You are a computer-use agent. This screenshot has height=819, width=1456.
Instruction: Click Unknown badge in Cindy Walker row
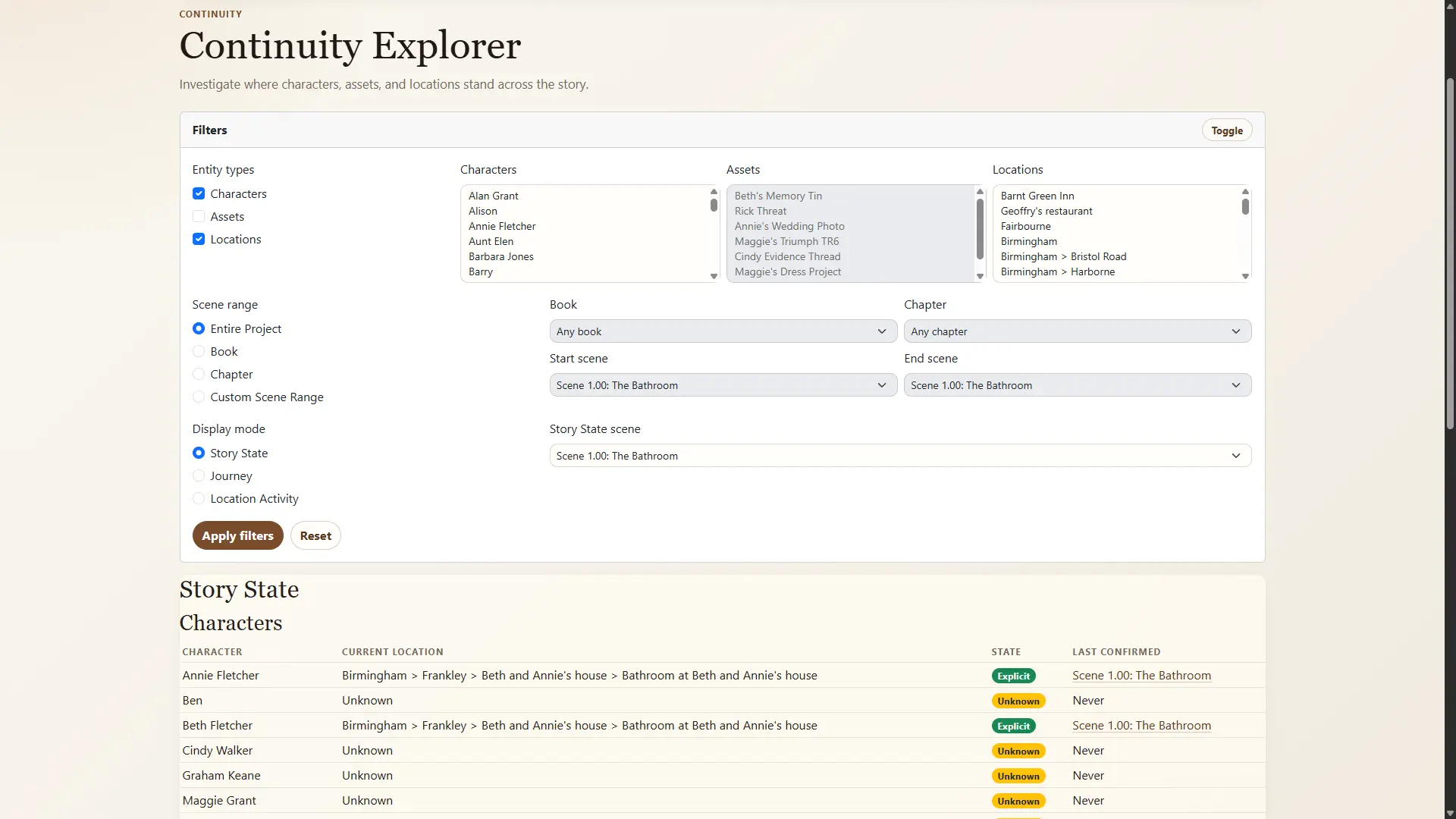pos(1018,751)
